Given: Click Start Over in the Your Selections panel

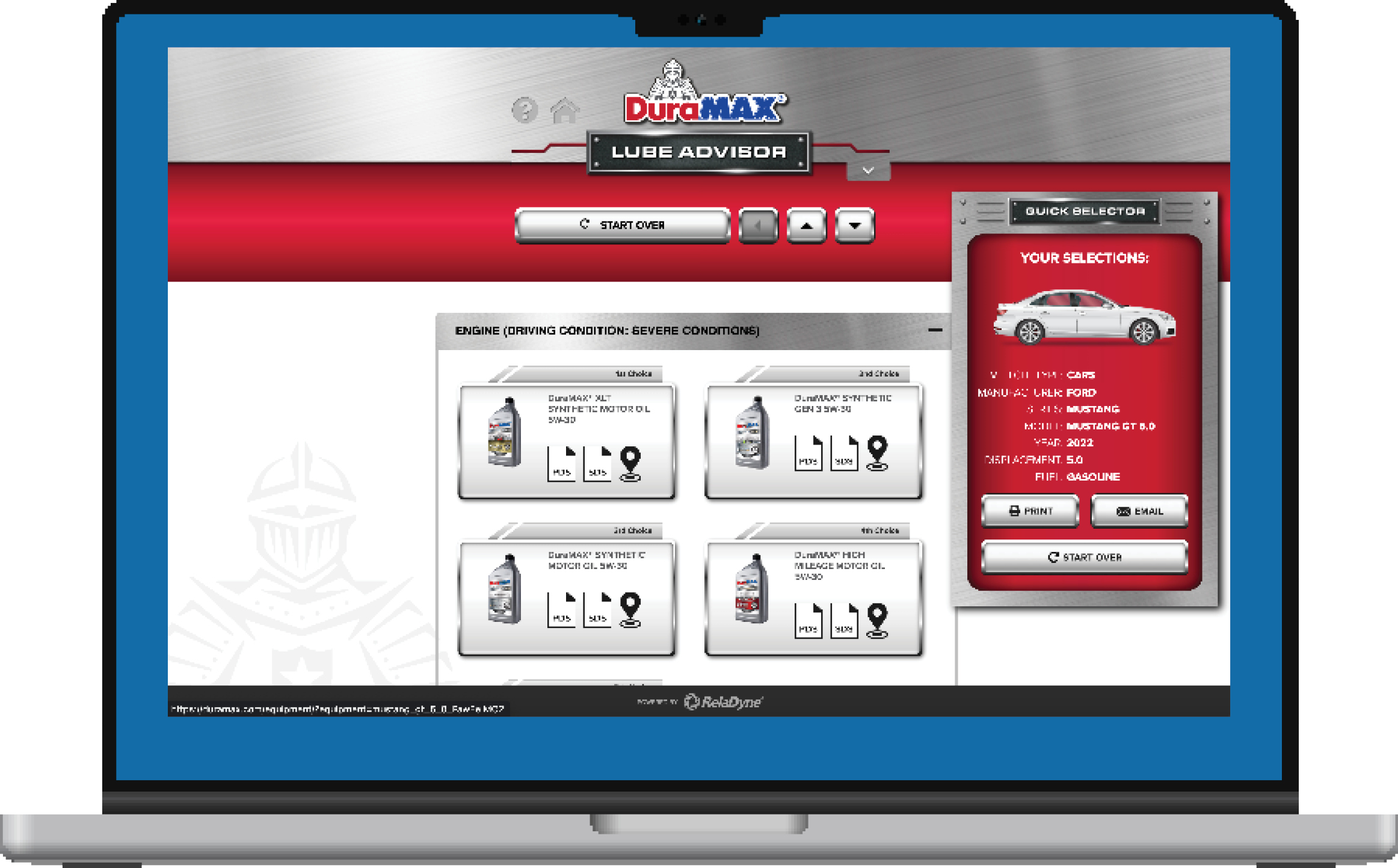Looking at the screenshot, I should tap(1085, 557).
